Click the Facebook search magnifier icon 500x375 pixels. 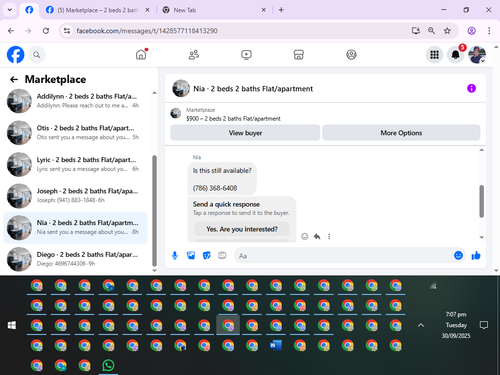[37, 55]
